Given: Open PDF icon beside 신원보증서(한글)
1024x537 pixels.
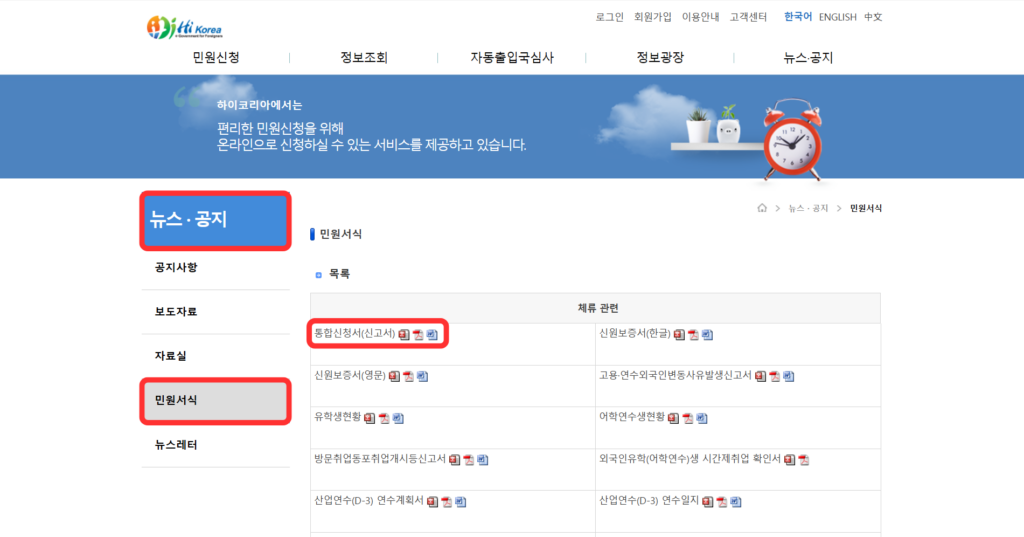Looking at the screenshot, I should click(693, 334).
